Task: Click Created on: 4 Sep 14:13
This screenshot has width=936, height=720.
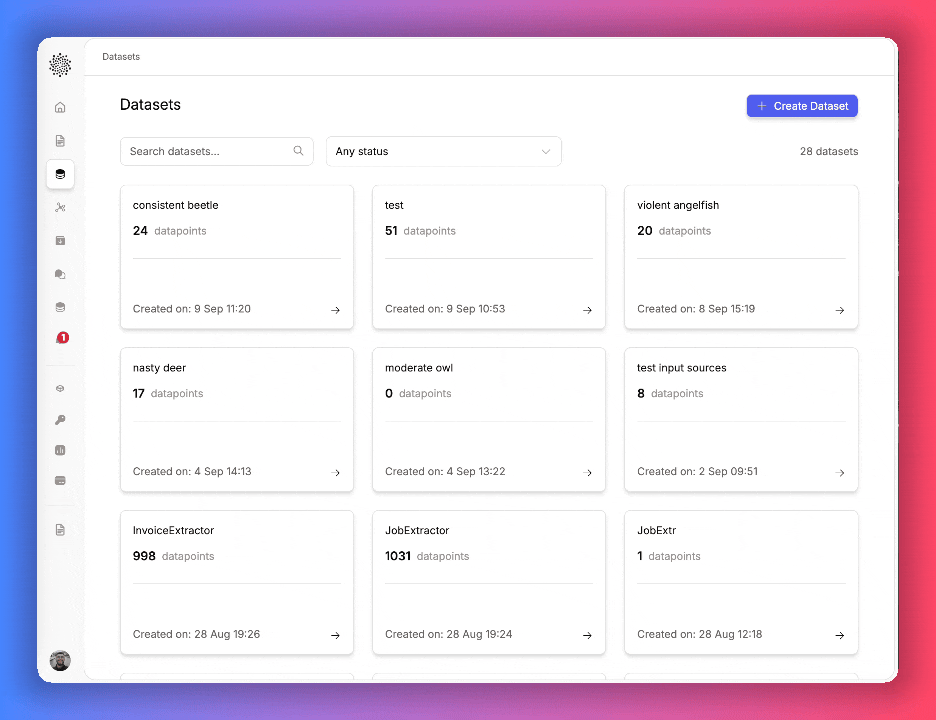Action: click(192, 471)
